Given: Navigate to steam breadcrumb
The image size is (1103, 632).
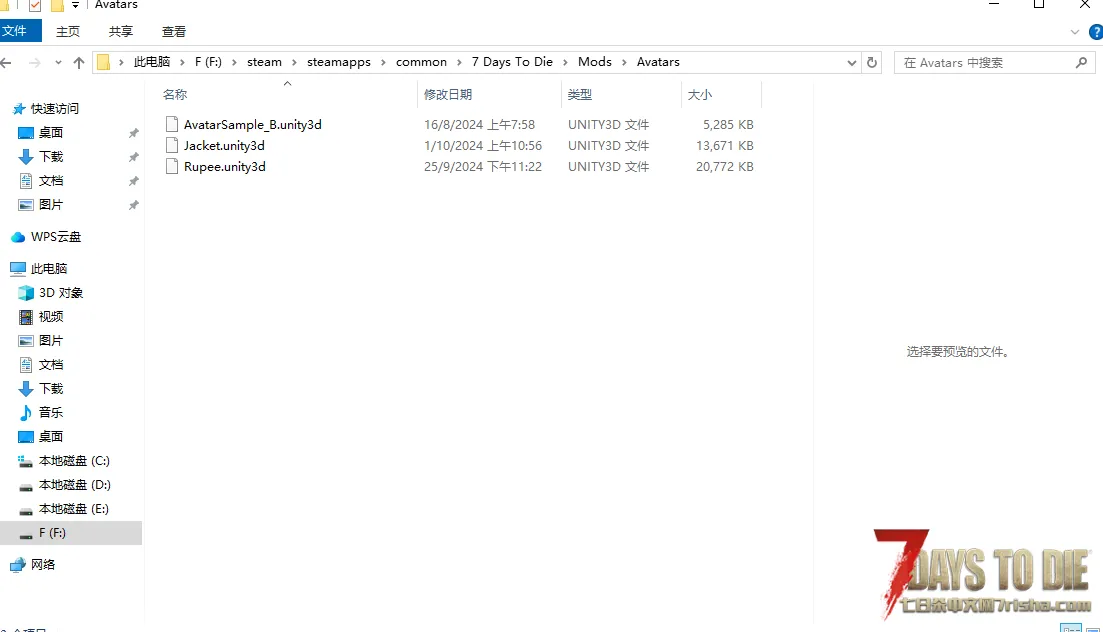Looking at the screenshot, I should click(x=264, y=62).
